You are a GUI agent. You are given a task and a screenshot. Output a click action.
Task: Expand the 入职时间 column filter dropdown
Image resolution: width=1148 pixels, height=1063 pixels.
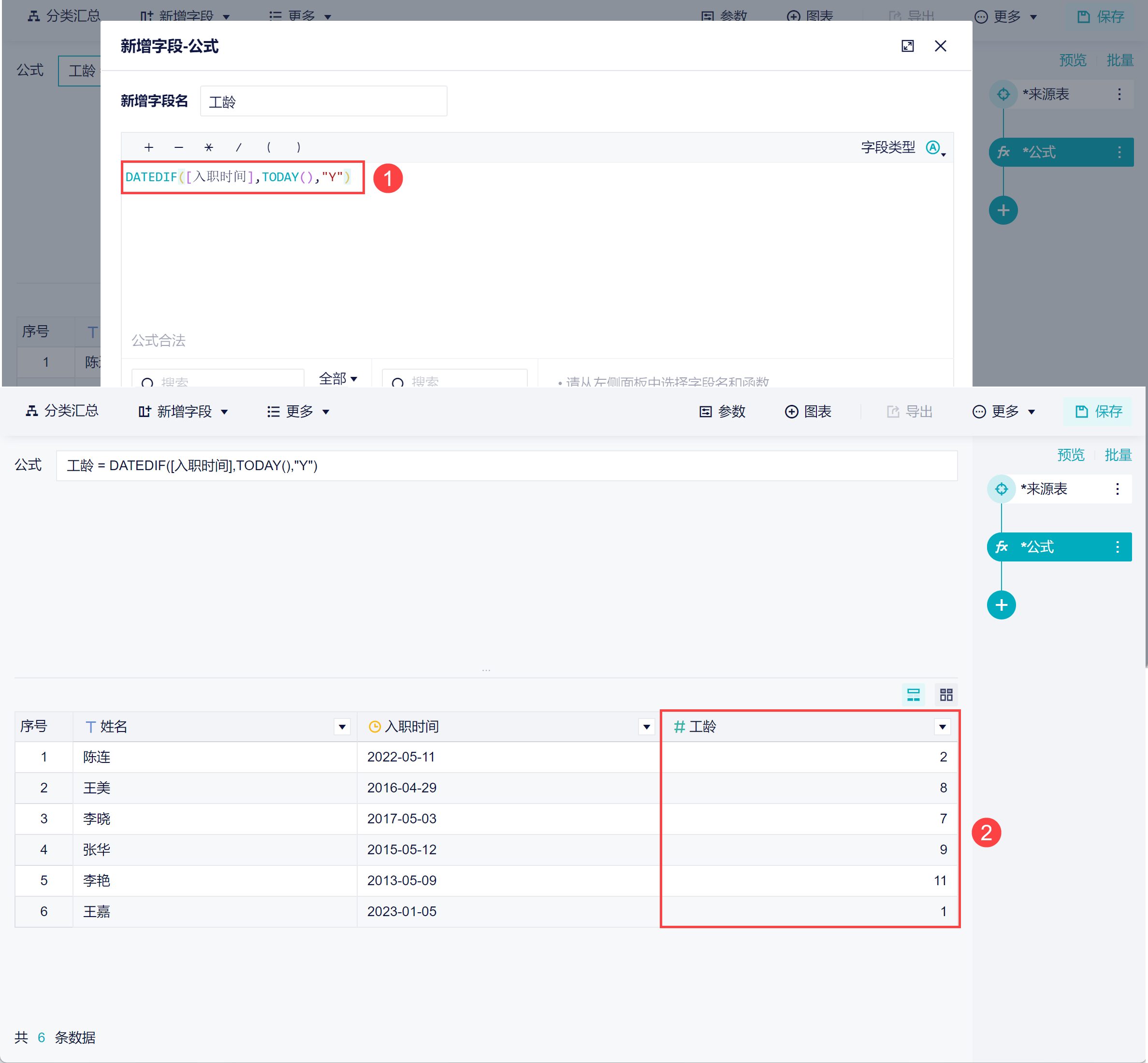[x=646, y=727]
